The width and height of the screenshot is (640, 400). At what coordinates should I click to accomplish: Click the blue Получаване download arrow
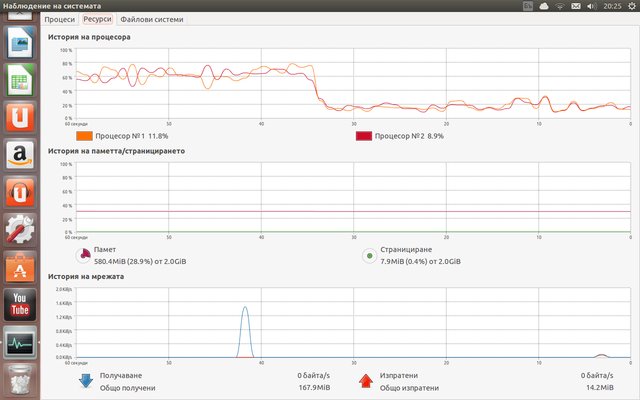tap(85, 381)
